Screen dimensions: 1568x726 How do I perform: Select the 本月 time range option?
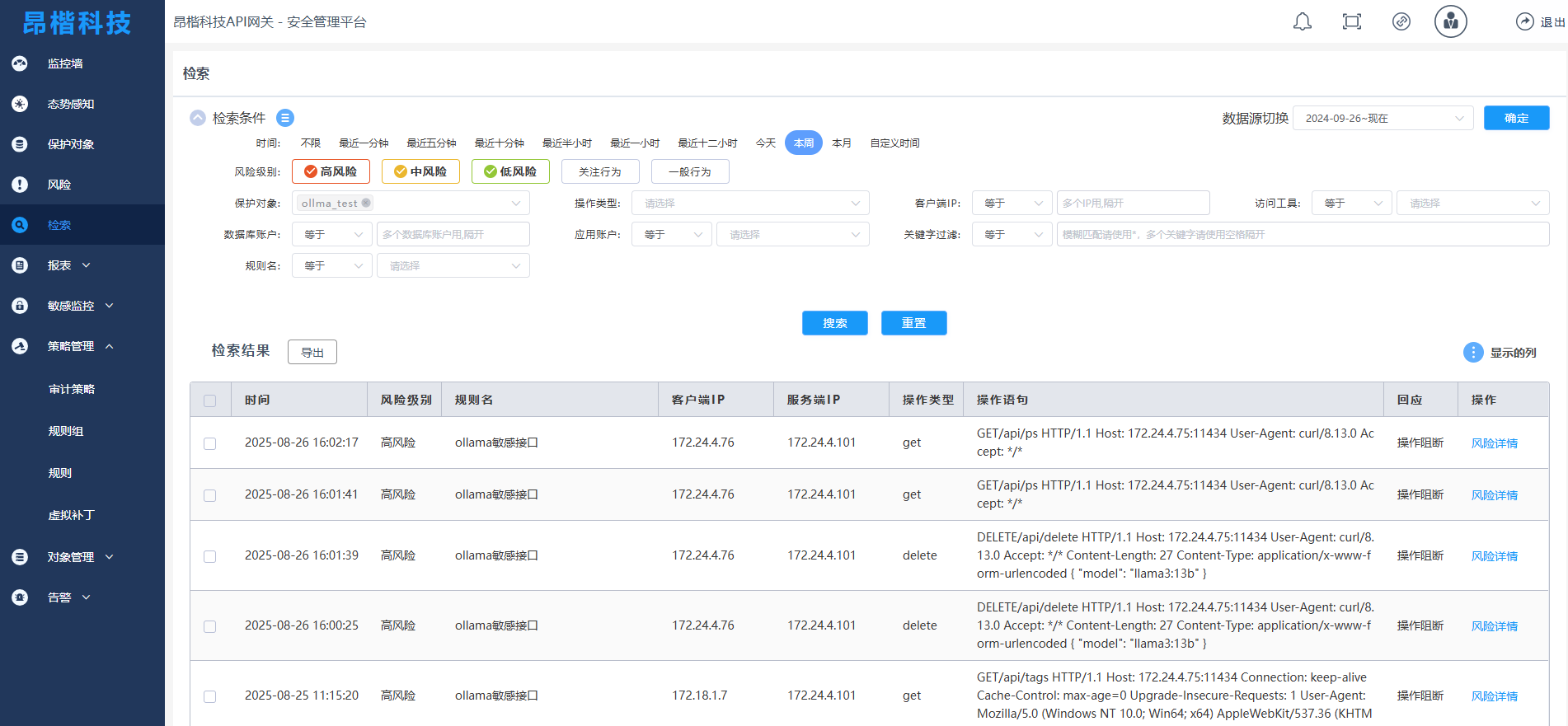pos(841,143)
